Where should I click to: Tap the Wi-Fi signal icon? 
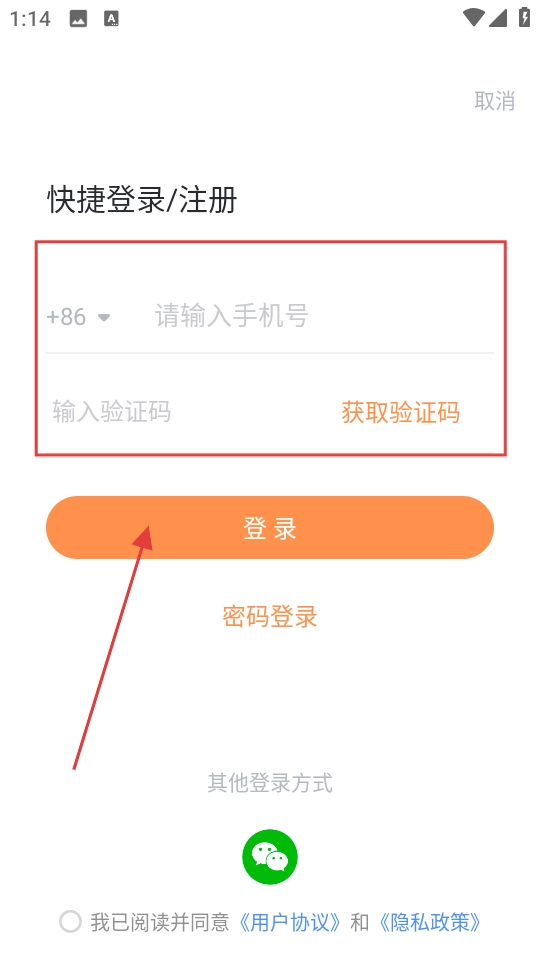coord(473,17)
